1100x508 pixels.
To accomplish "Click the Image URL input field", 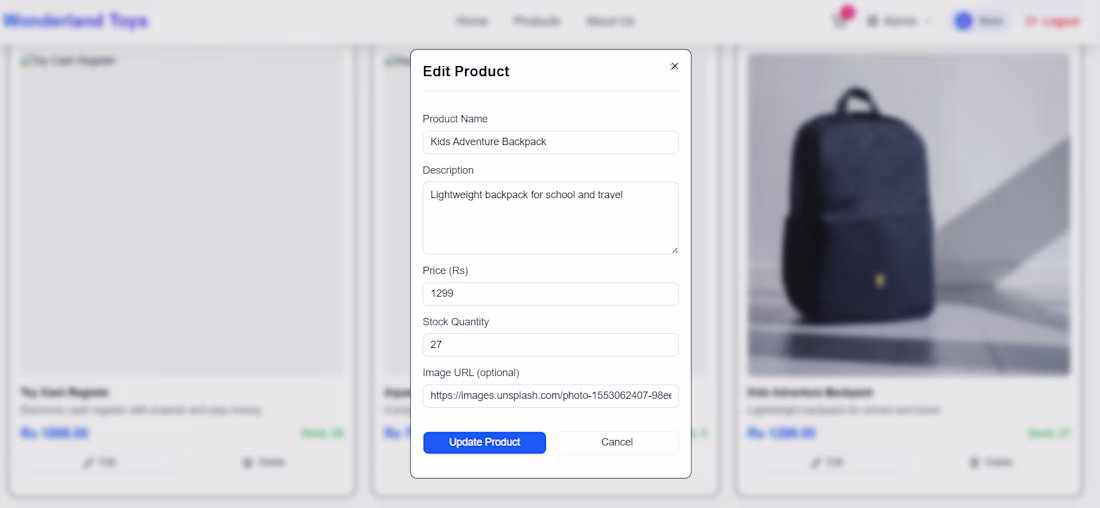I will 551,396.
